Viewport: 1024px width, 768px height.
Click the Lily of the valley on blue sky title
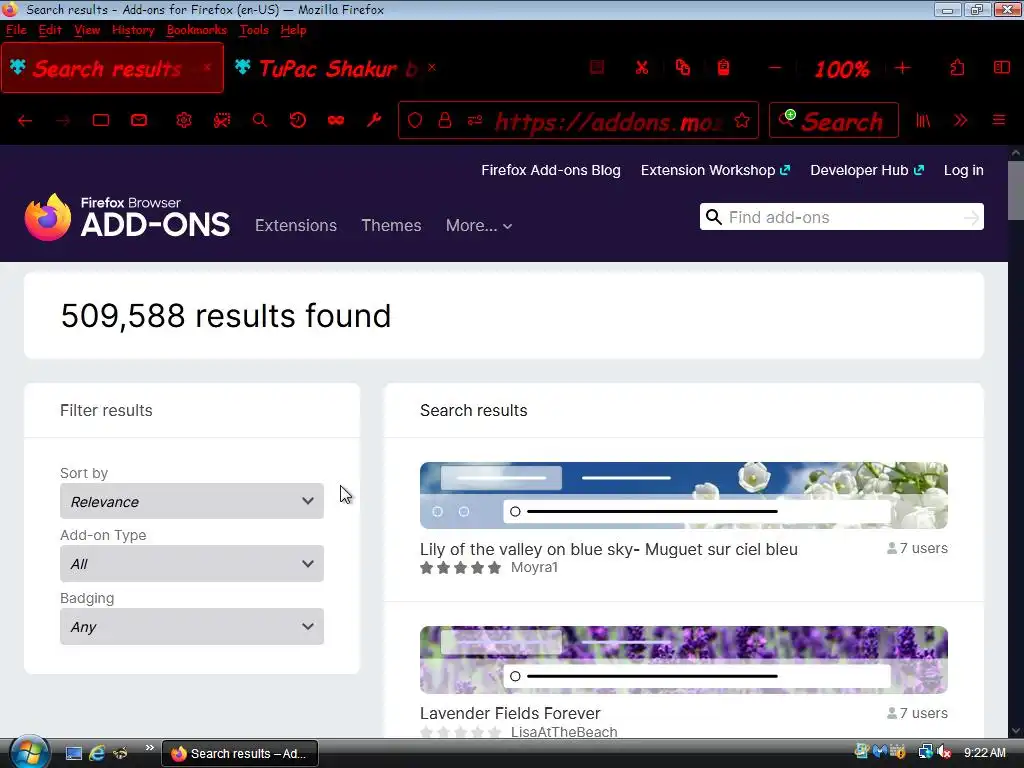(609, 549)
